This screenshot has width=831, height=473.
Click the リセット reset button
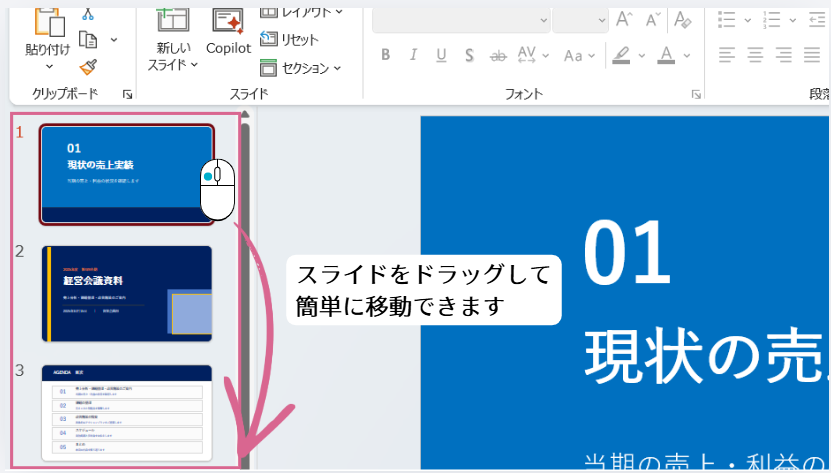click(x=289, y=39)
